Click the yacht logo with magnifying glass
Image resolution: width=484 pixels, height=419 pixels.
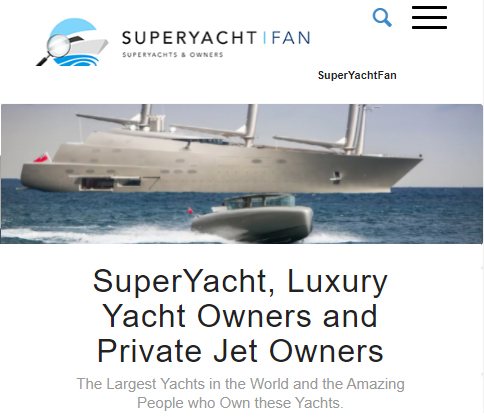click(72, 42)
